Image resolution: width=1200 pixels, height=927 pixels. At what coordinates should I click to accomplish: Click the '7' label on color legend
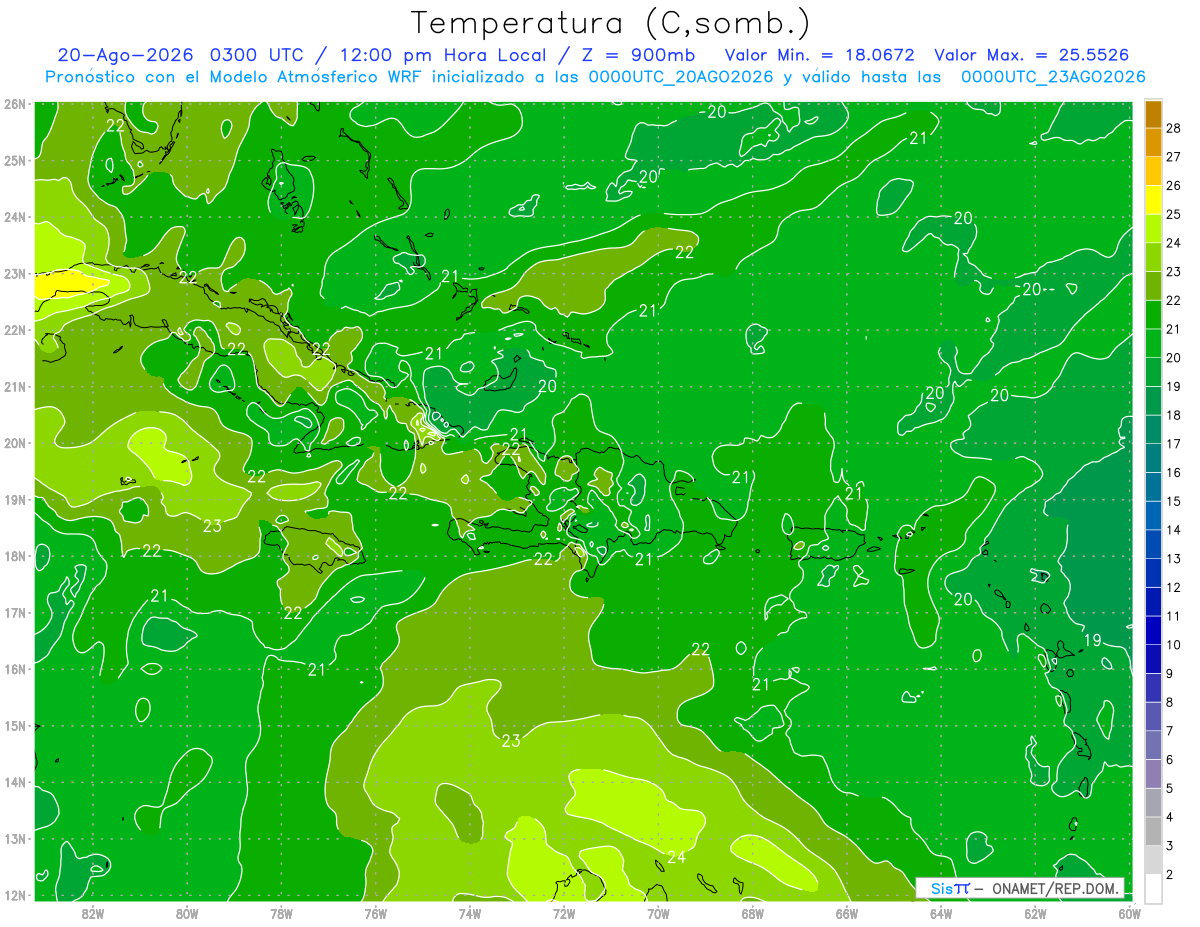[1170, 731]
